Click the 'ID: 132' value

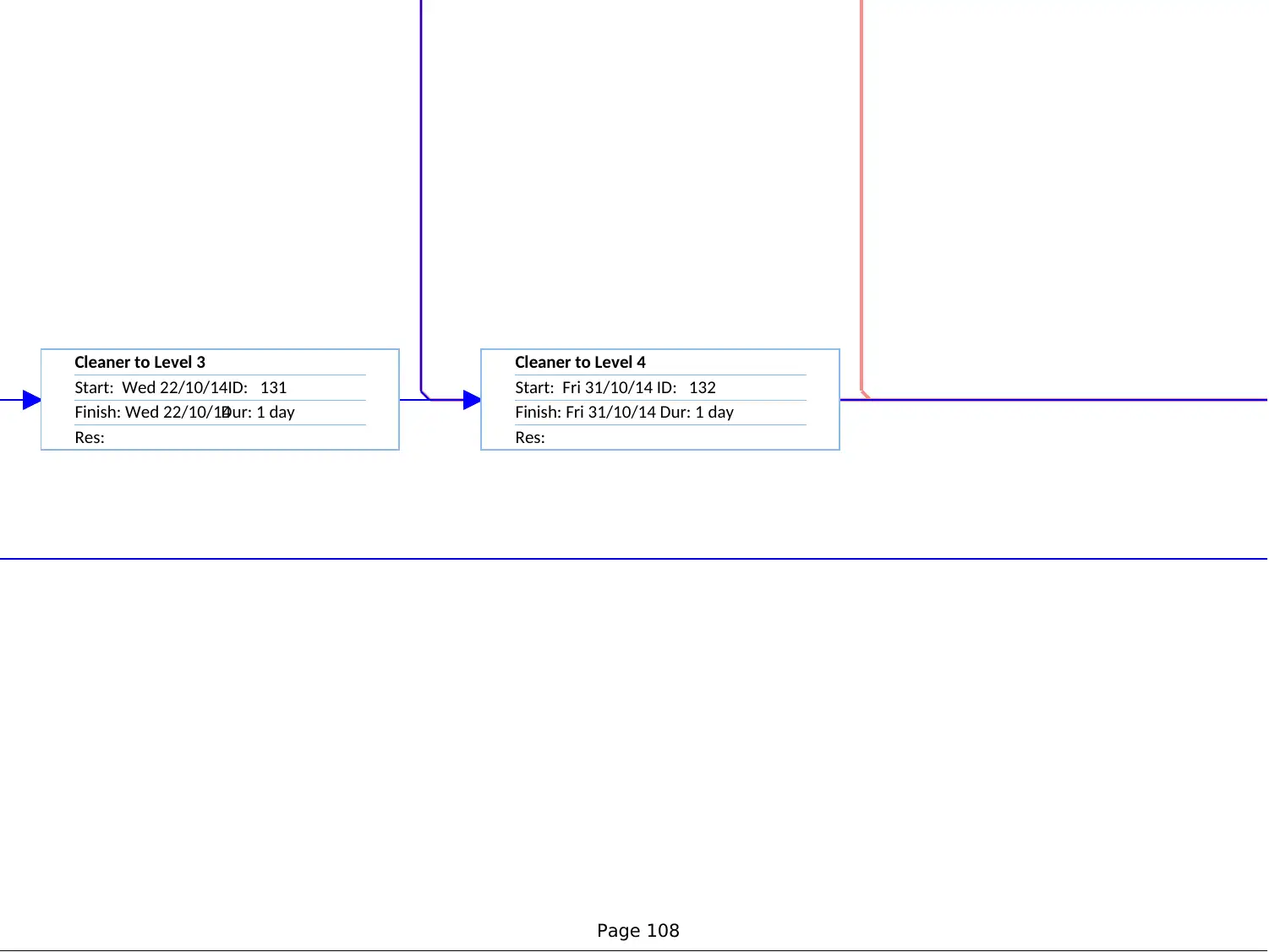(x=686, y=388)
